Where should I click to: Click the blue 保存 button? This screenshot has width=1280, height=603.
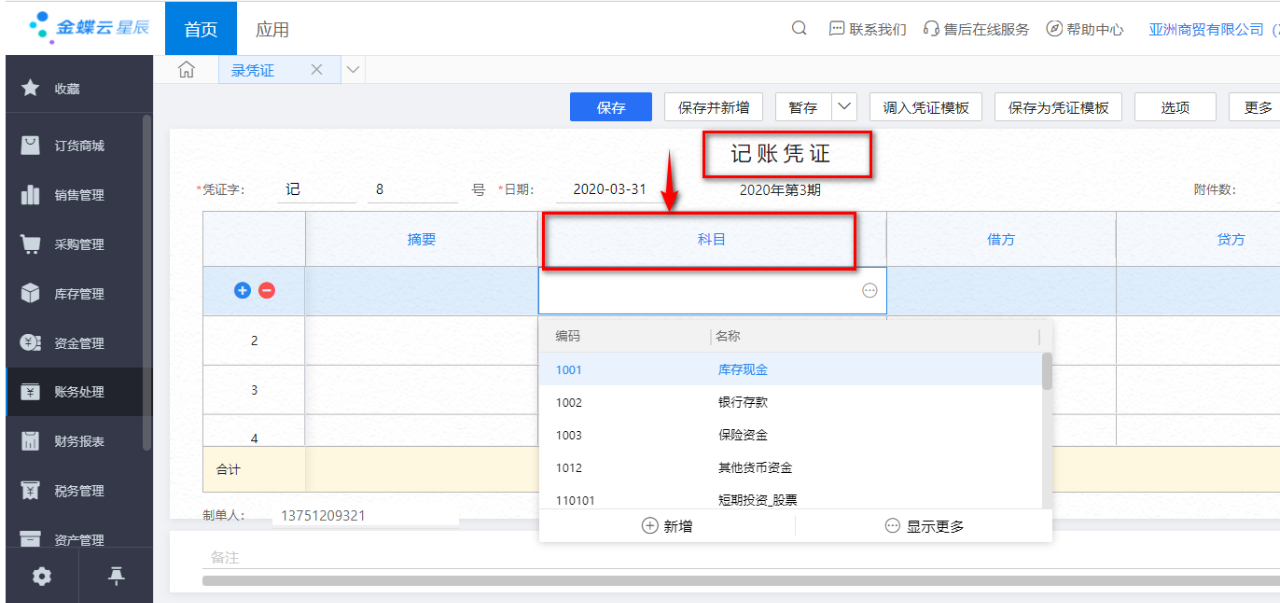pos(611,107)
